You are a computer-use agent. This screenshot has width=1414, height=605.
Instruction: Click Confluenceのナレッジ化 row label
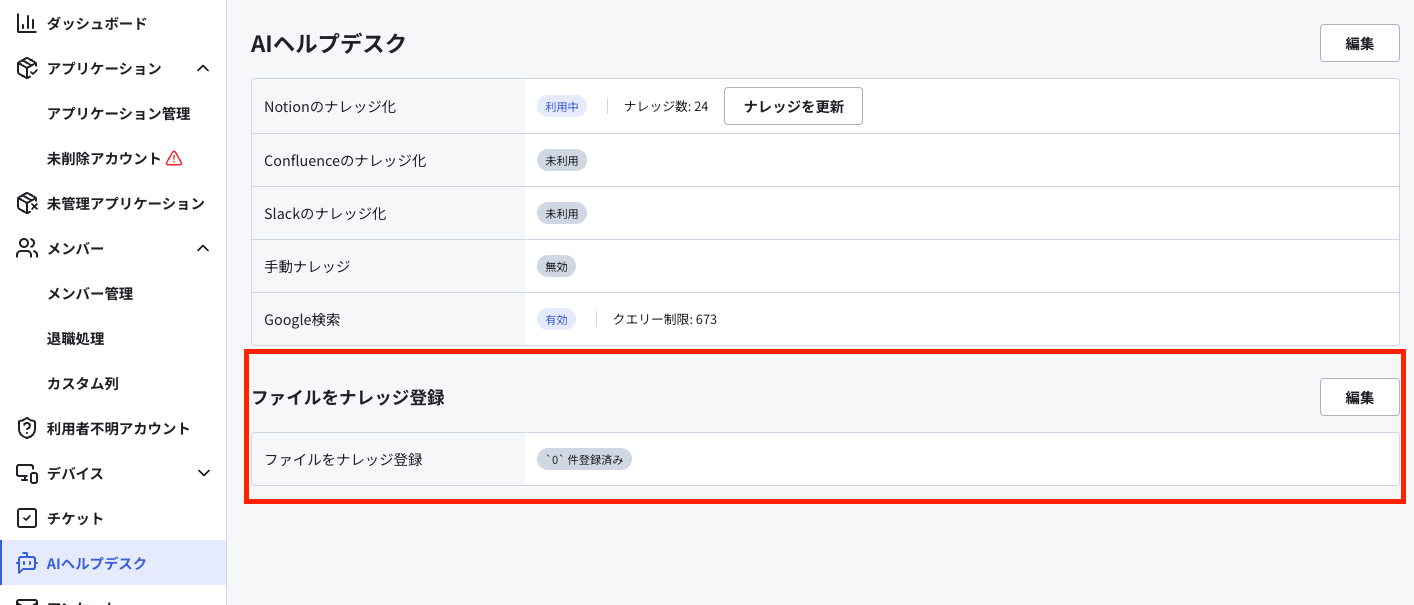(x=345, y=160)
